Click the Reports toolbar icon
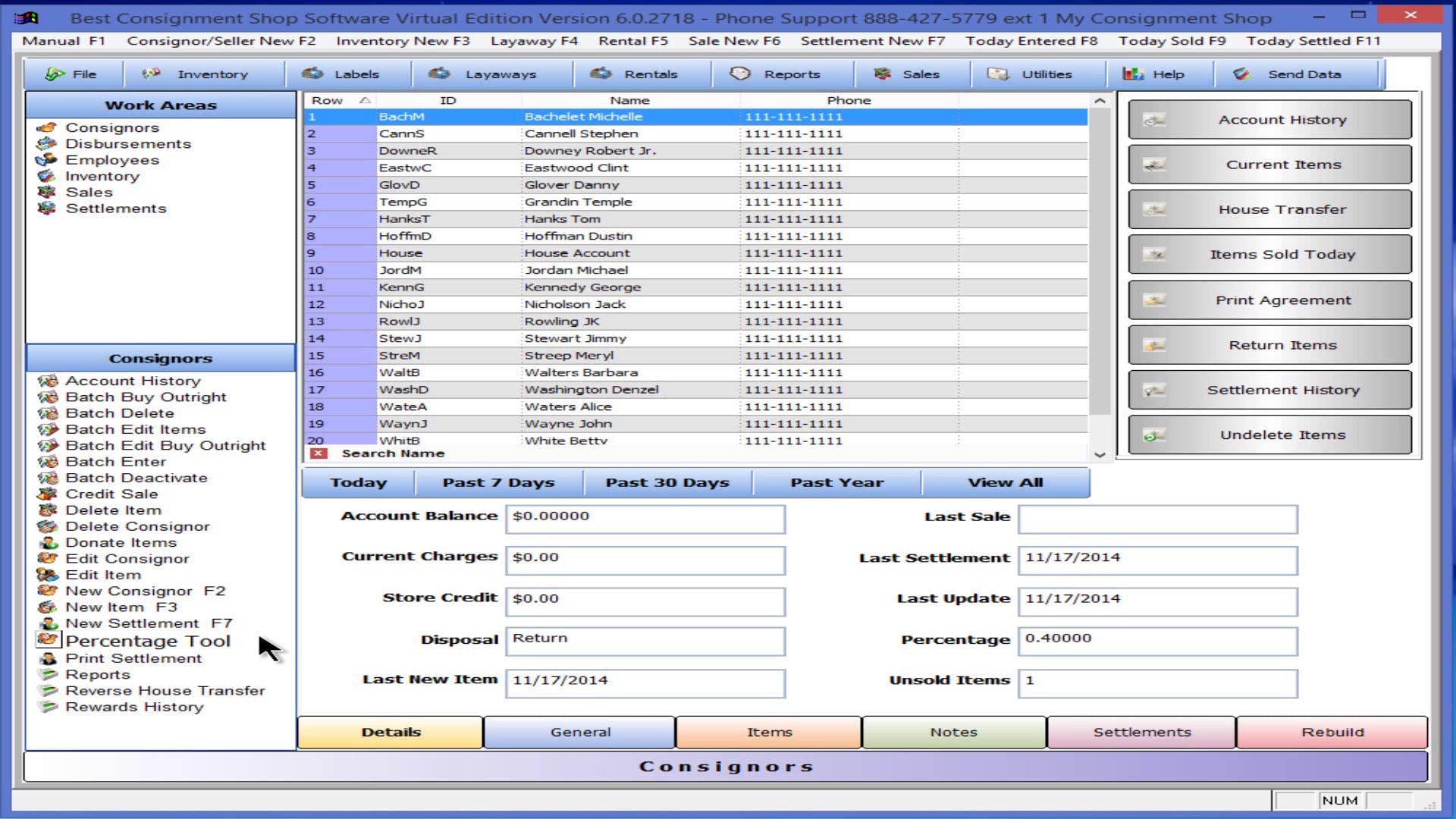1456x819 pixels. [x=740, y=74]
